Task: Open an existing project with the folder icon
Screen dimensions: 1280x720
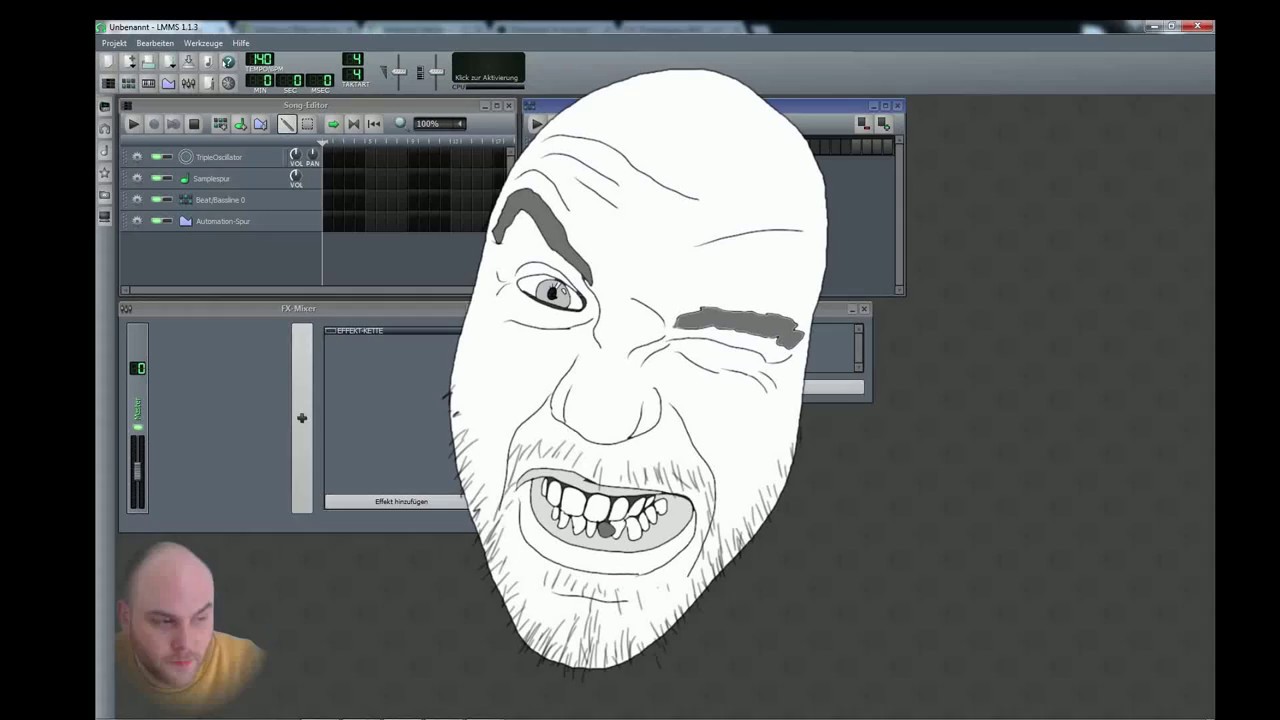Action: [x=148, y=62]
